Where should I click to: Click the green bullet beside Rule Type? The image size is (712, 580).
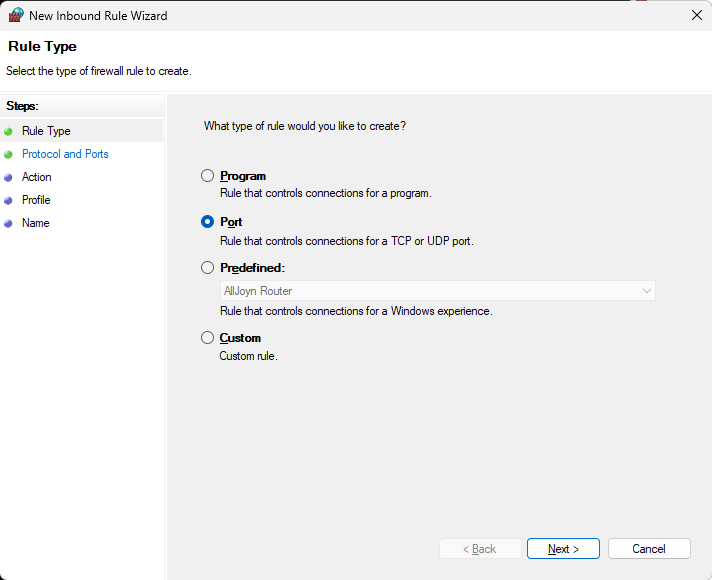(x=9, y=131)
